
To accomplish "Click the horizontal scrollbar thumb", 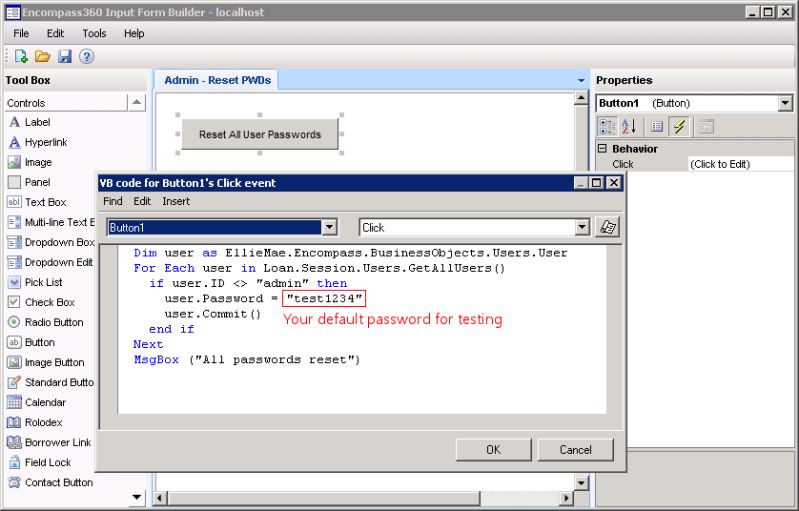I will coord(324,498).
